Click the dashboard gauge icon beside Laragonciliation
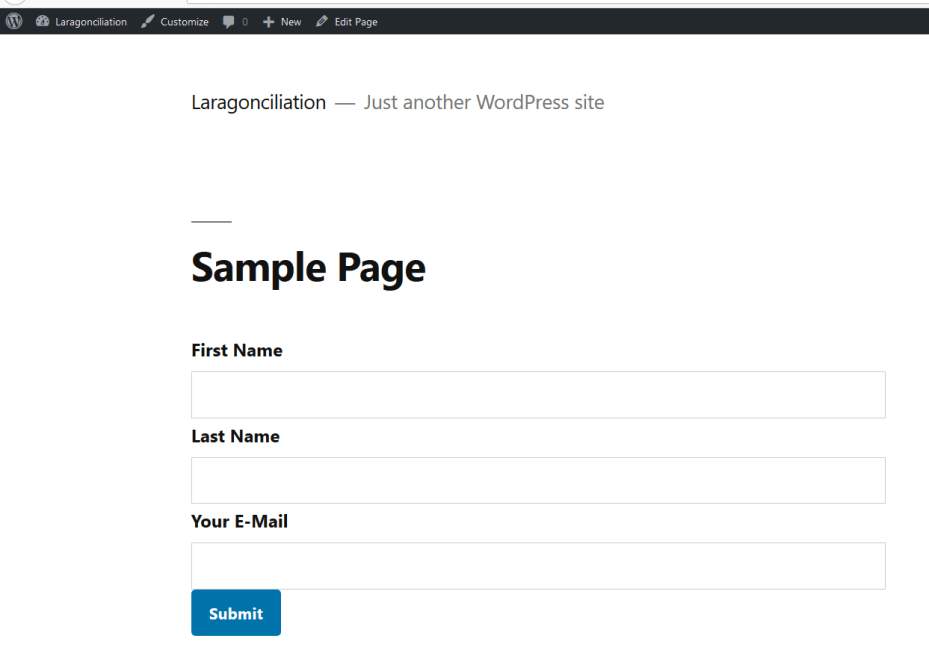 pyautogui.click(x=42, y=21)
